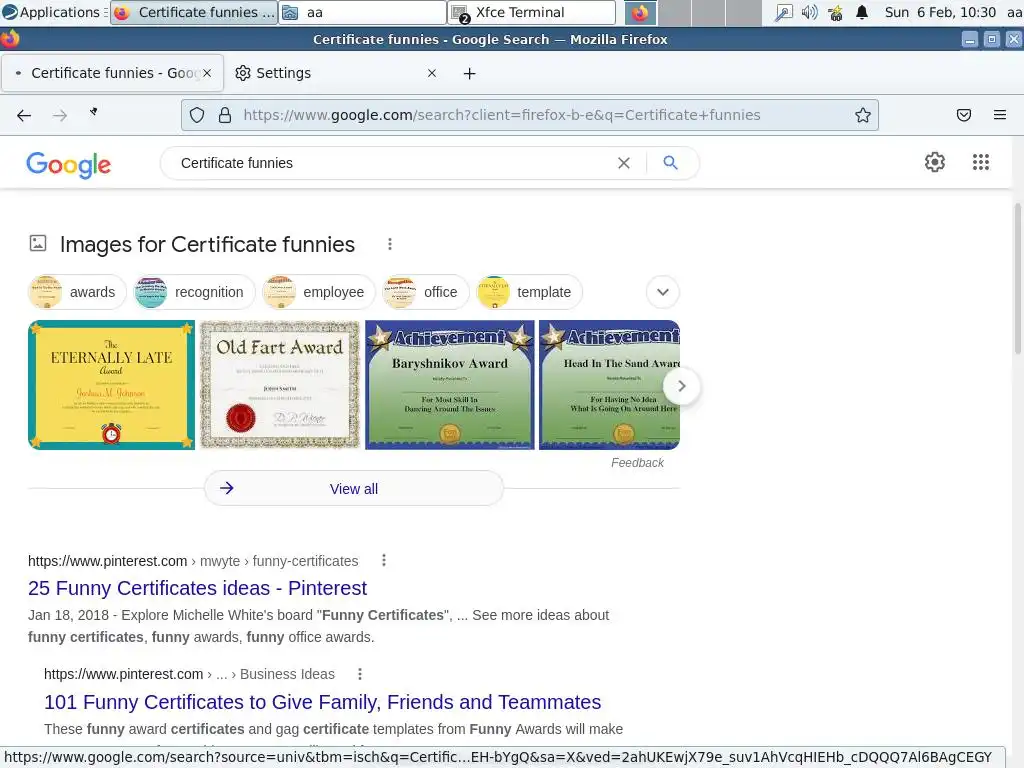Save page to Pocket
Image resolution: width=1024 pixels, height=768 pixels.
click(964, 116)
